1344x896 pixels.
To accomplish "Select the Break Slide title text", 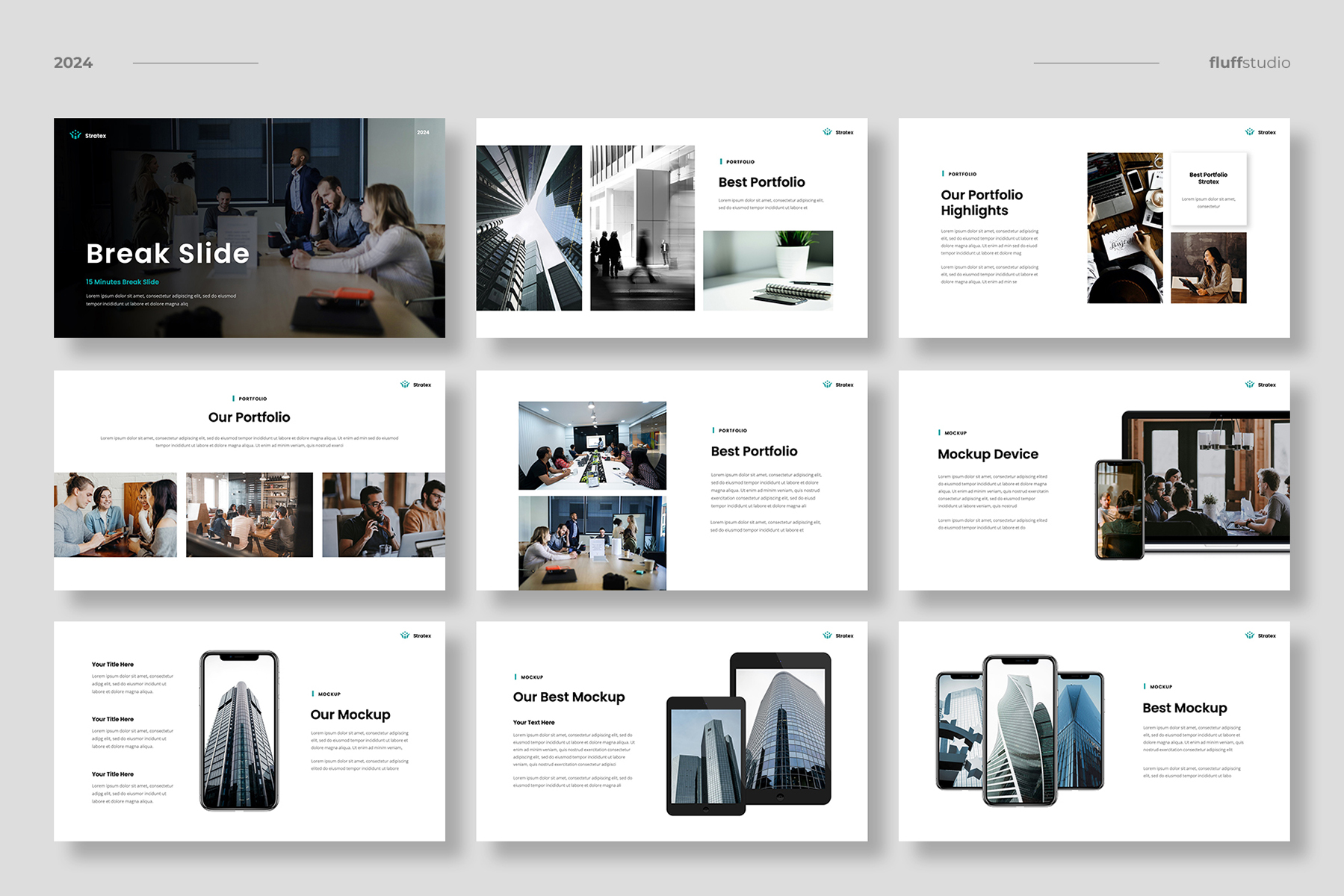I will (x=167, y=254).
